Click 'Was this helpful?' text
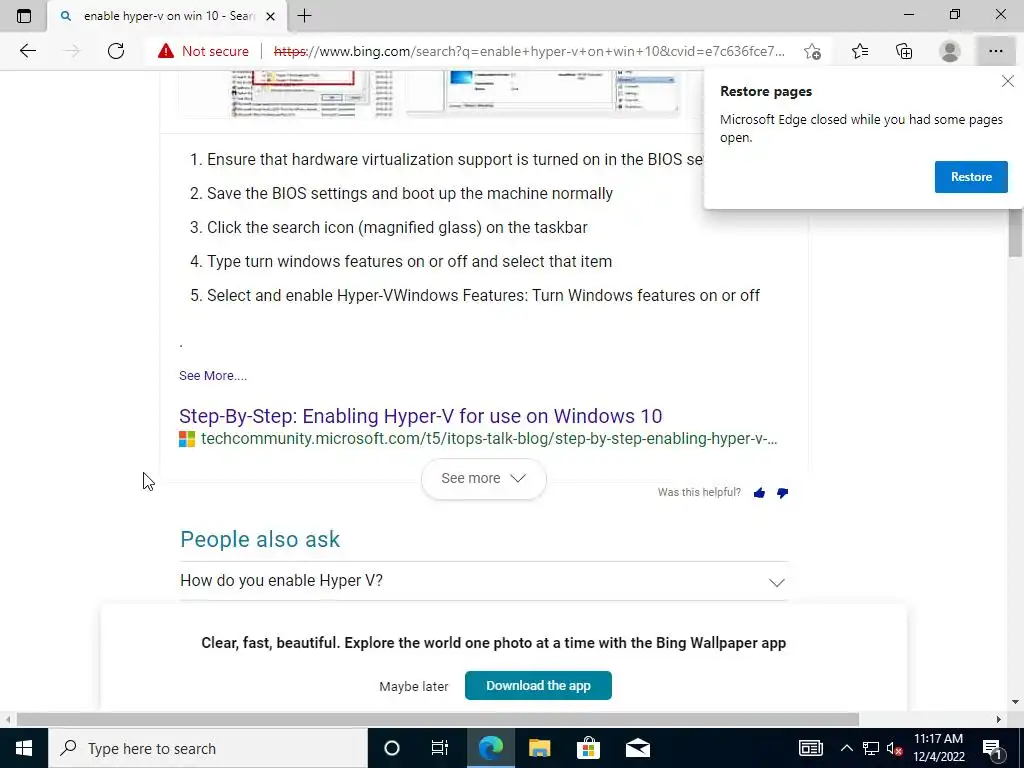 (x=699, y=492)
